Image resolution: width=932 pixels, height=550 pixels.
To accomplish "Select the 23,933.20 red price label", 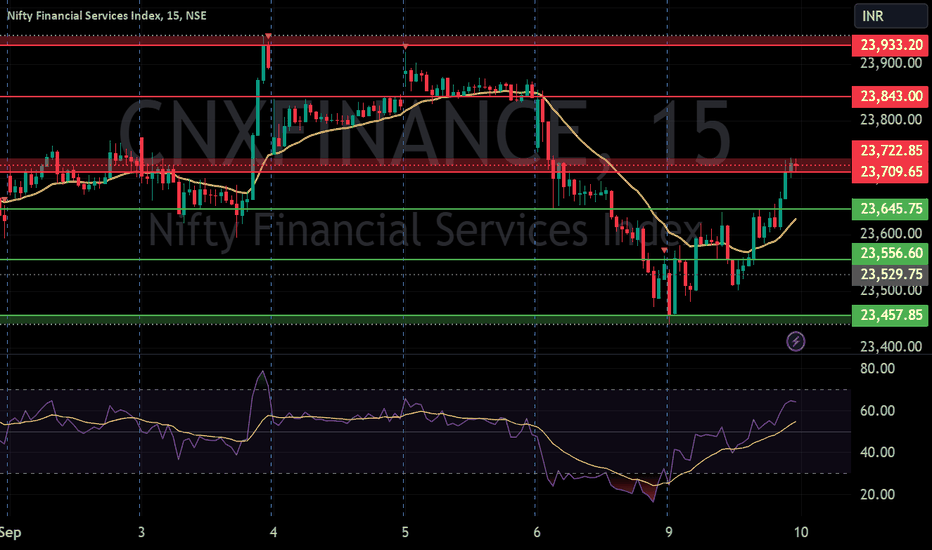I will (x=890, y=45).
